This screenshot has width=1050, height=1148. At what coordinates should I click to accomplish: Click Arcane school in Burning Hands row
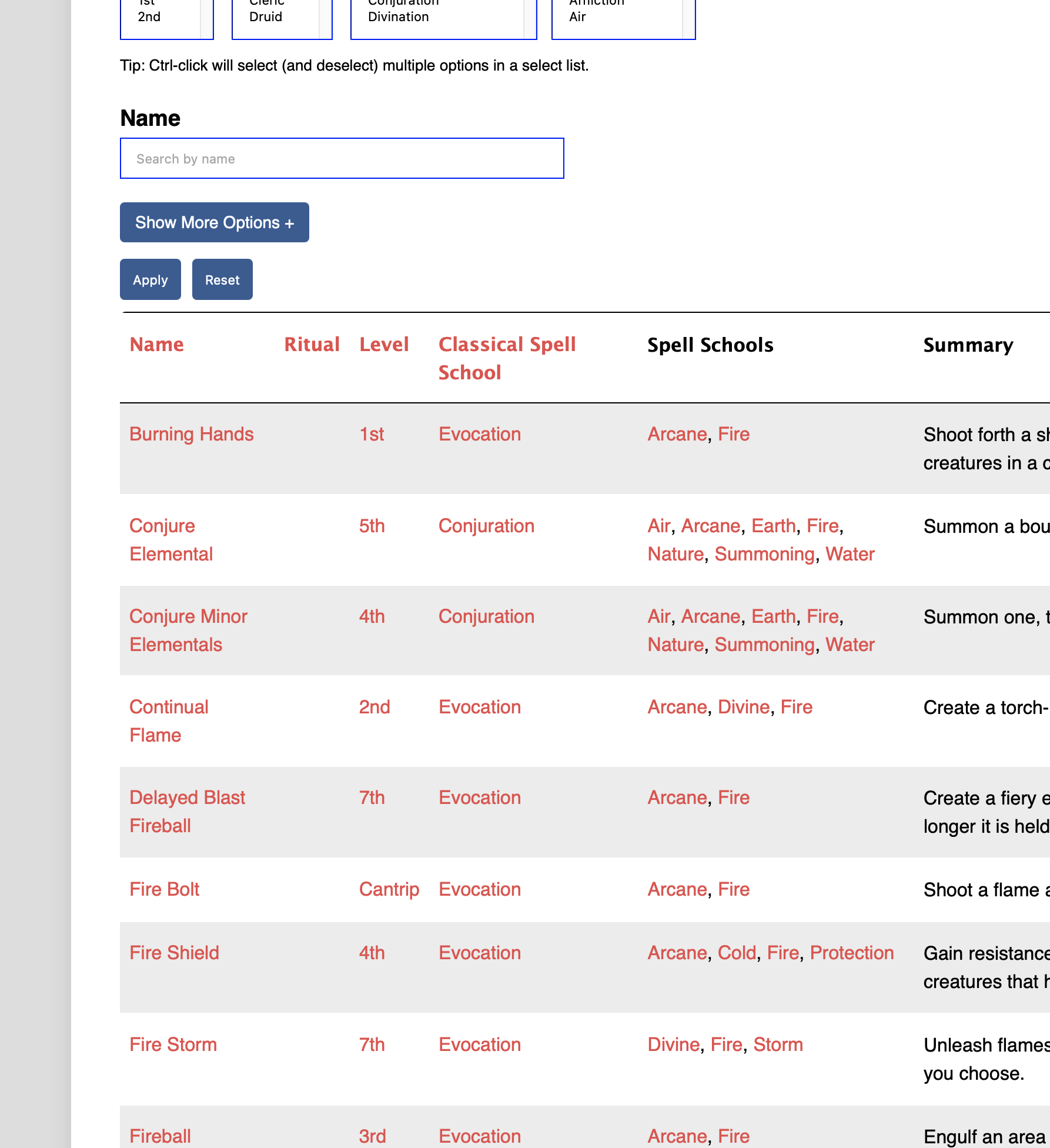(x=677, y=434)
